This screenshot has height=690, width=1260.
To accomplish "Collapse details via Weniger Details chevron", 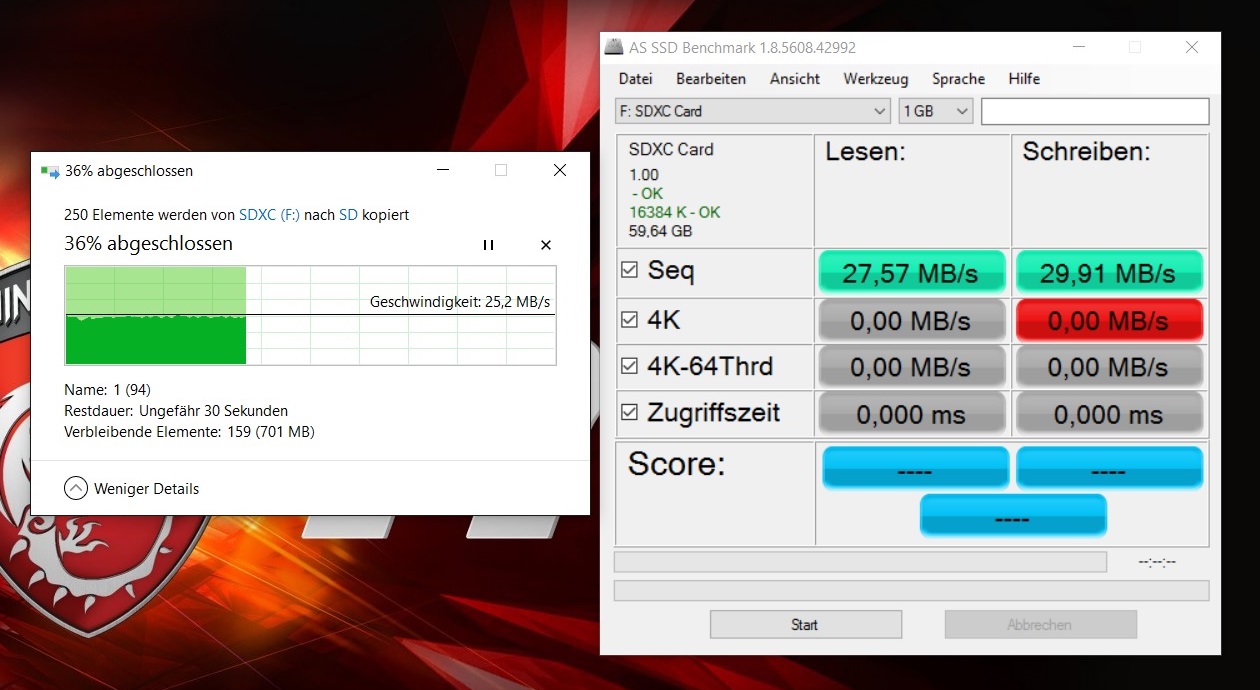I will pyautogui.click(x=76, y=489).
